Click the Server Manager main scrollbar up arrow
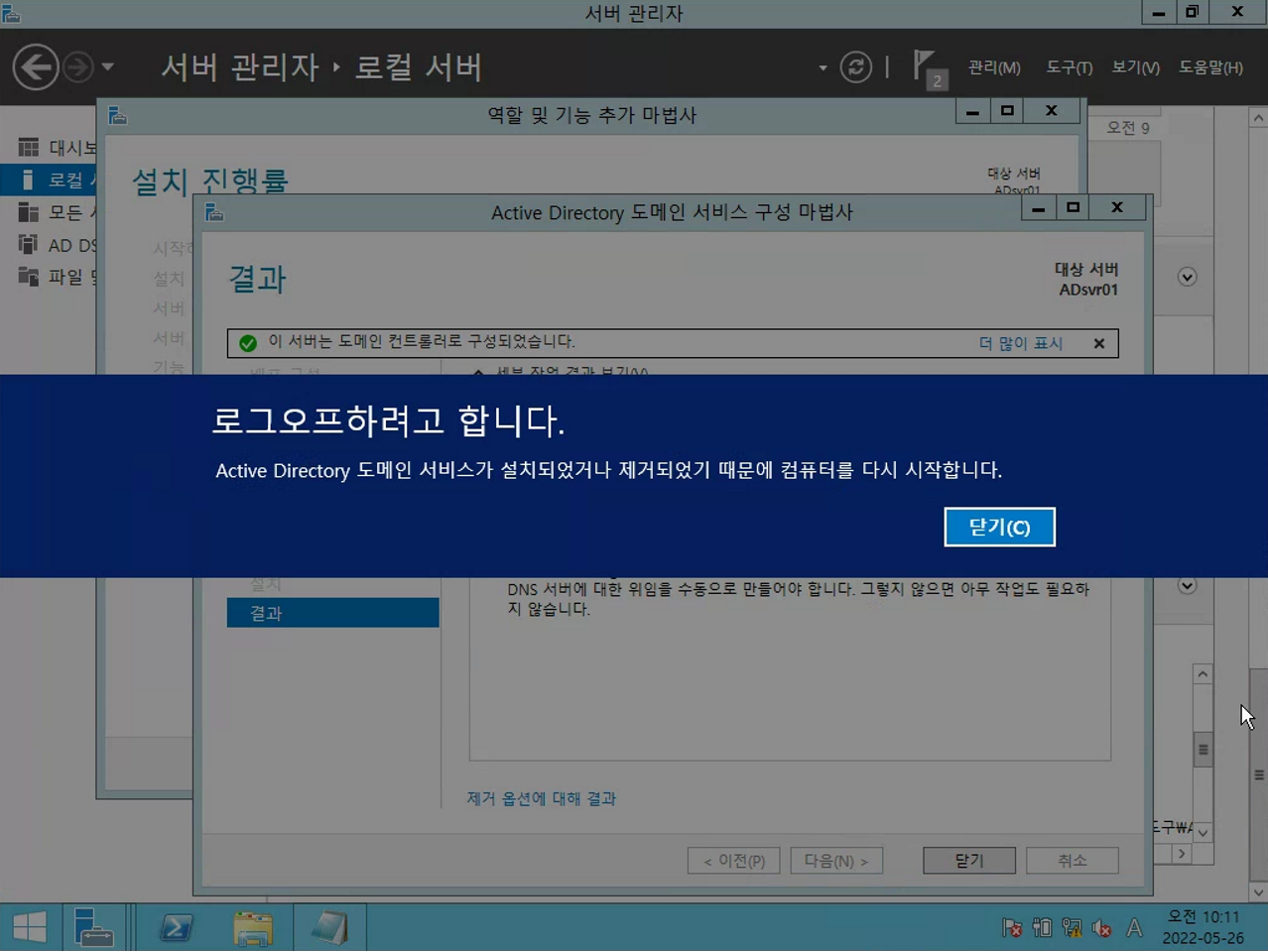 (x=1259, y=118)
